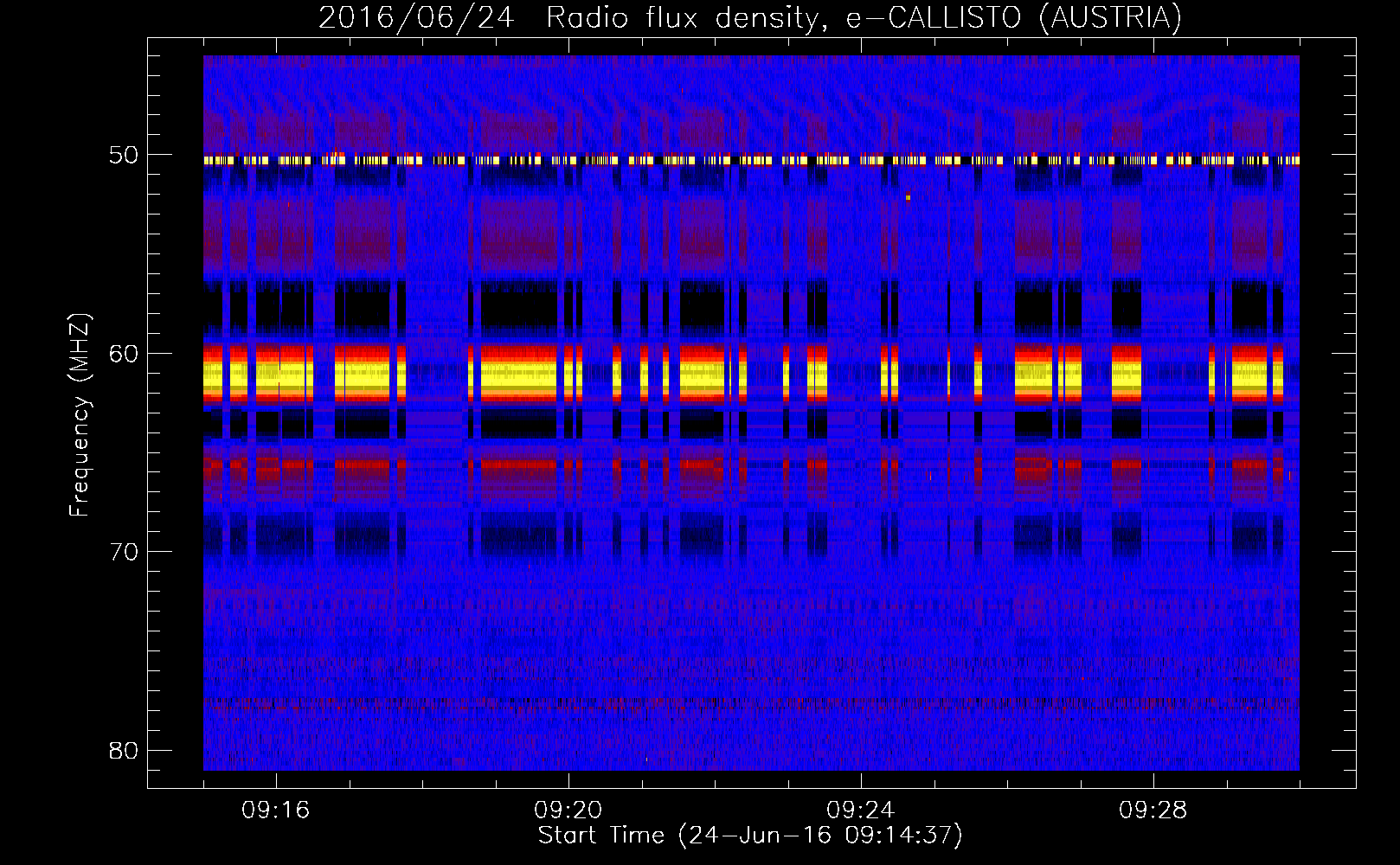Click the 09:28 time tick label
This screenshot has height=865, width=1400.
[1153, 811]
